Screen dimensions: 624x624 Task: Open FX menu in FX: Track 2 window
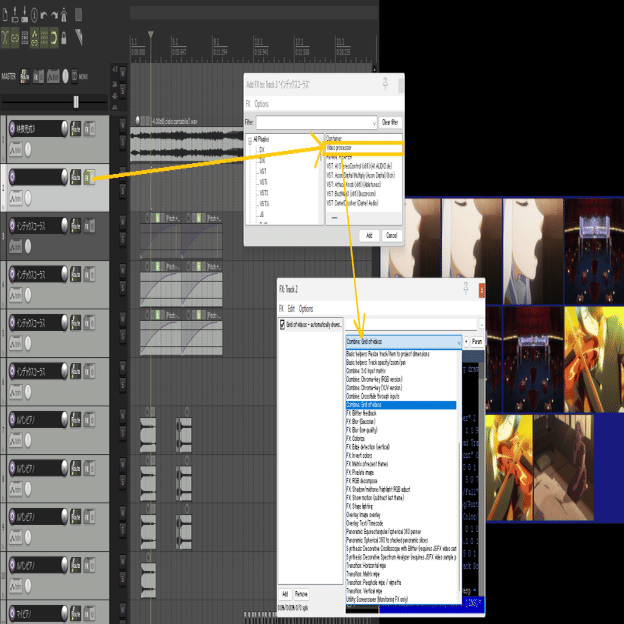click(x=281, y=309)
